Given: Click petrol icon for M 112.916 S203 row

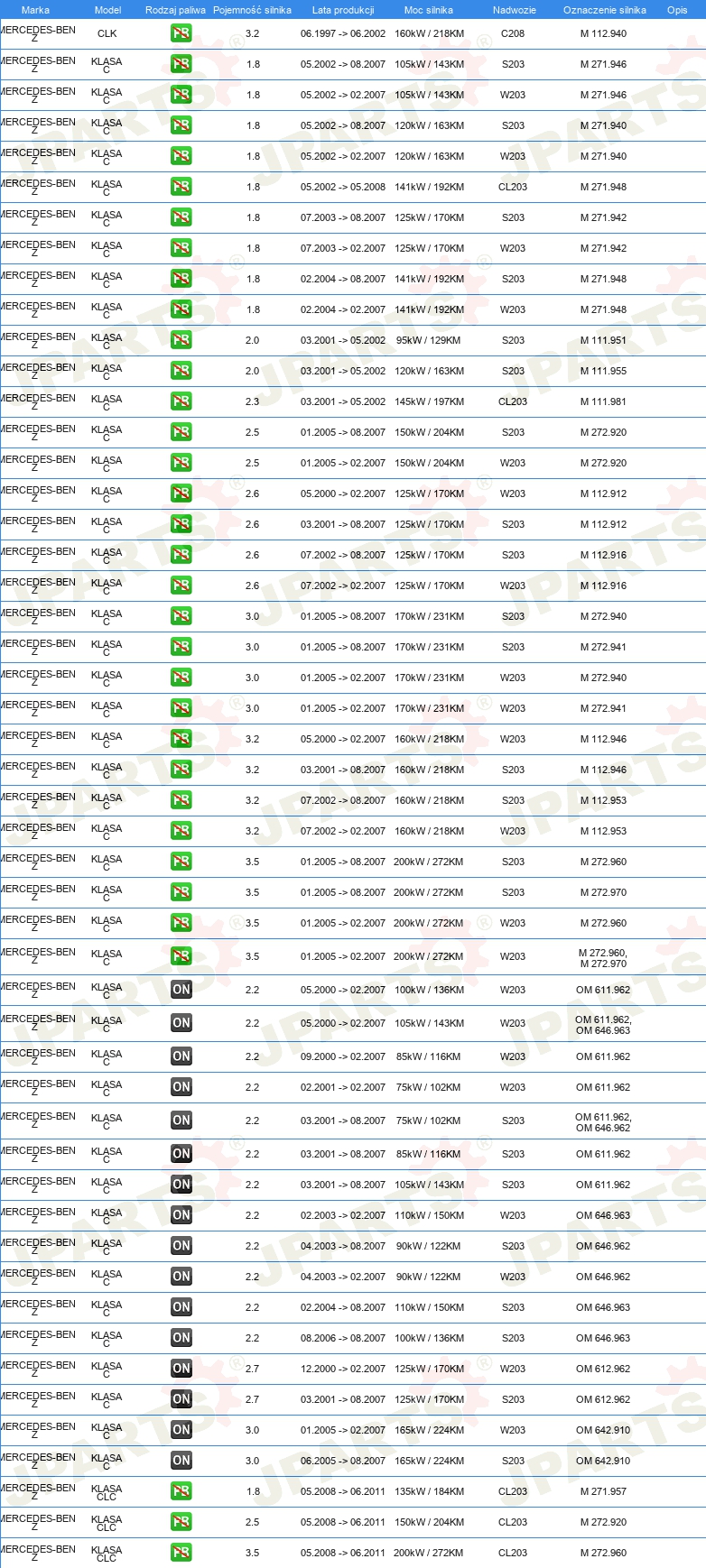Looking at the screenshot, I should [181, 555].
